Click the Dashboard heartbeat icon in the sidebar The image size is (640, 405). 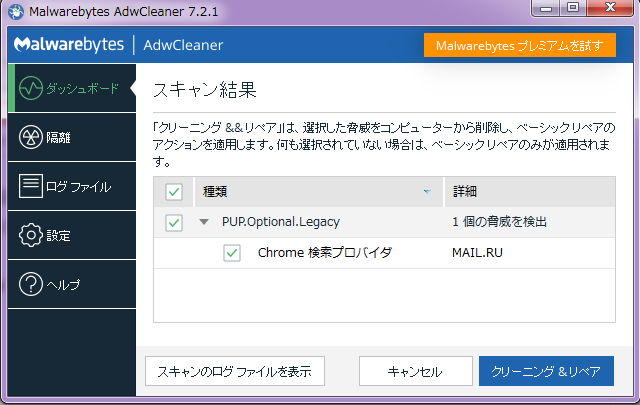click(x=31, y=88)
